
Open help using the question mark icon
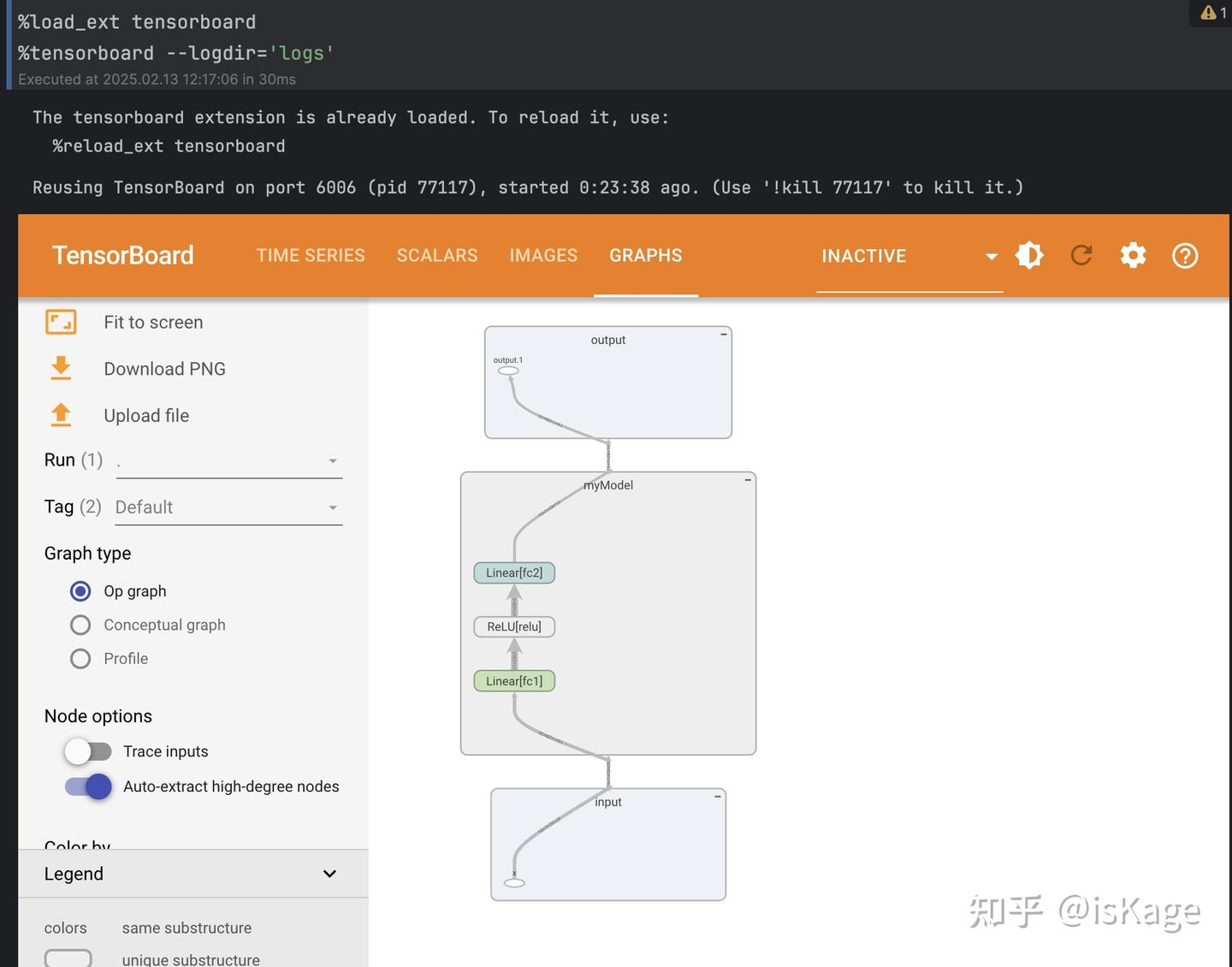tap(1185, 255)
